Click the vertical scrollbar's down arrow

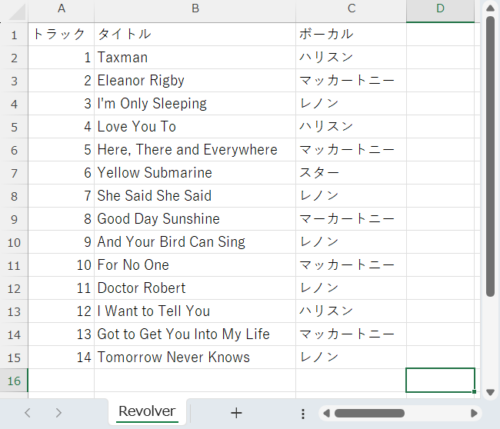click(490, 392)
